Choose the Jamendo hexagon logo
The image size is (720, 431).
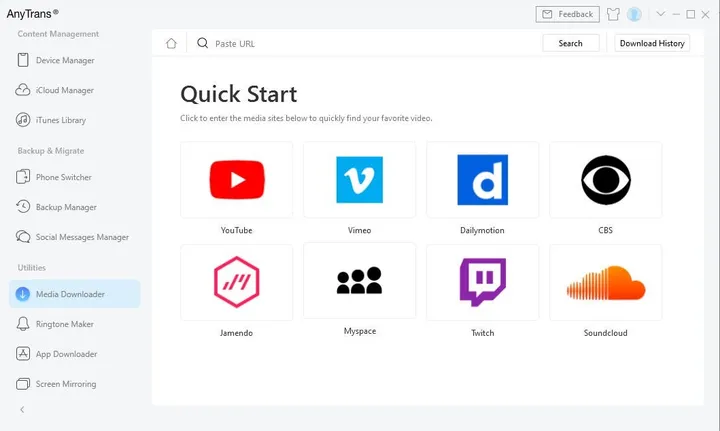[236, 282]
